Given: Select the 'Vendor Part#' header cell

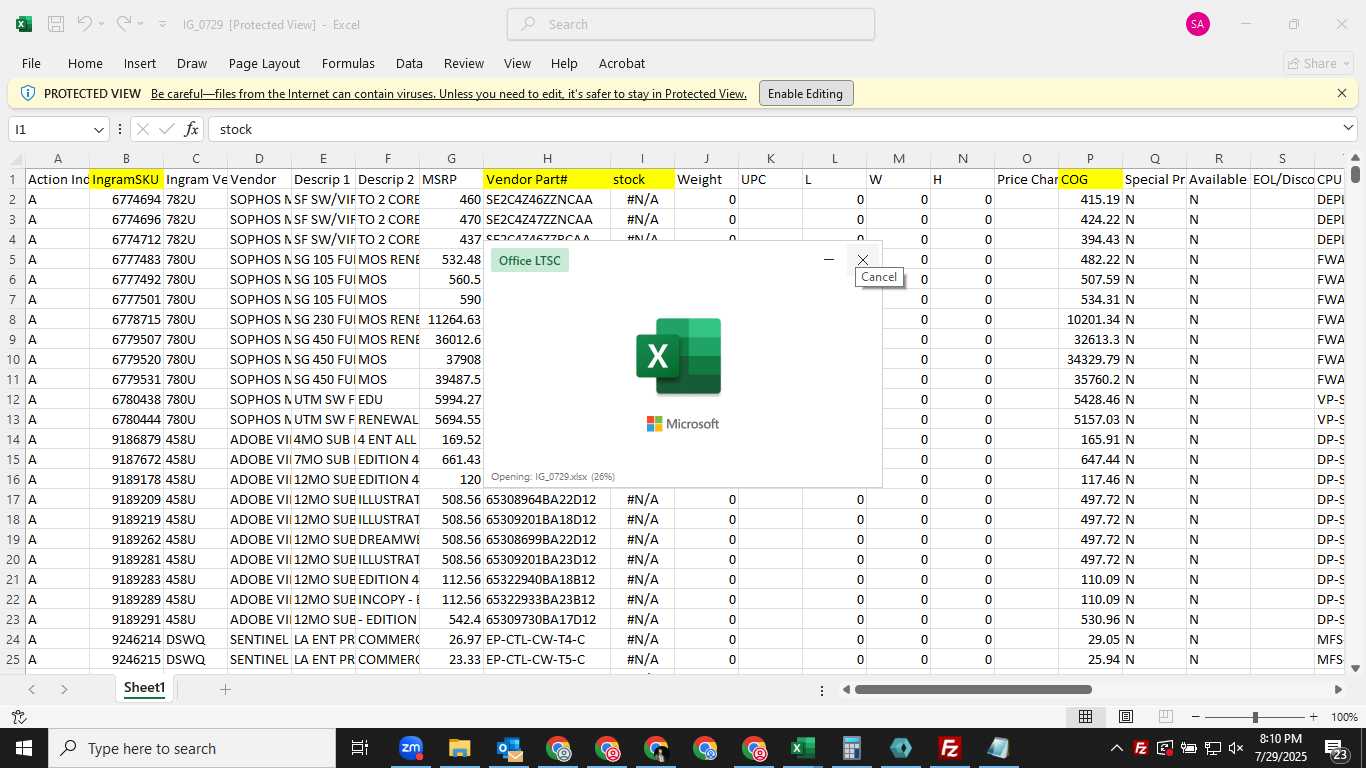Looking at the screenshot, I should pyautogui.click(x=547, y=179).
